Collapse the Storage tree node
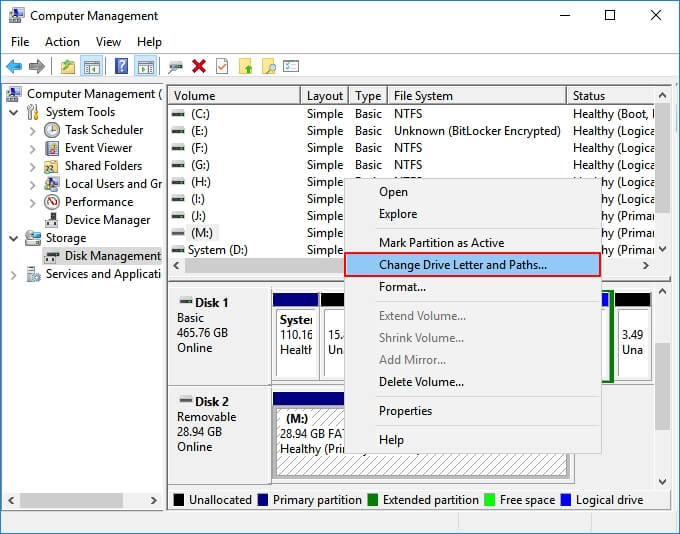Screen dimensions: 680x534 click(x=13, y=238)
